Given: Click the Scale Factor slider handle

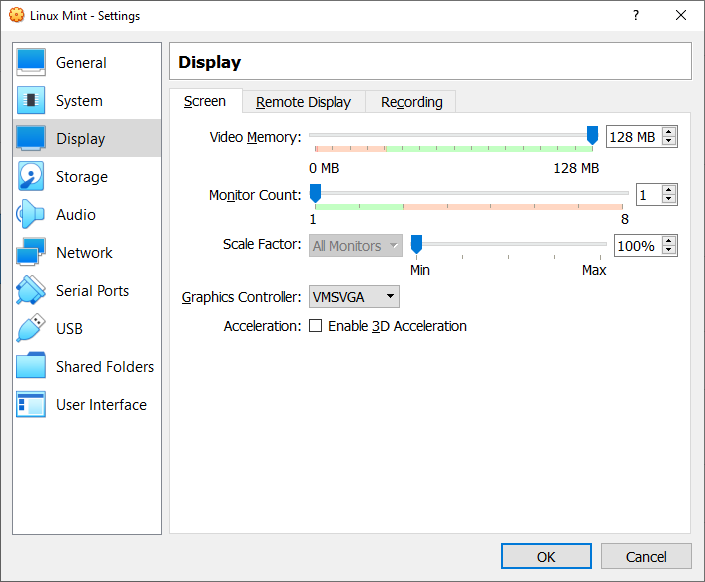Looking at the screenshot, I should (x=417, y=244).
